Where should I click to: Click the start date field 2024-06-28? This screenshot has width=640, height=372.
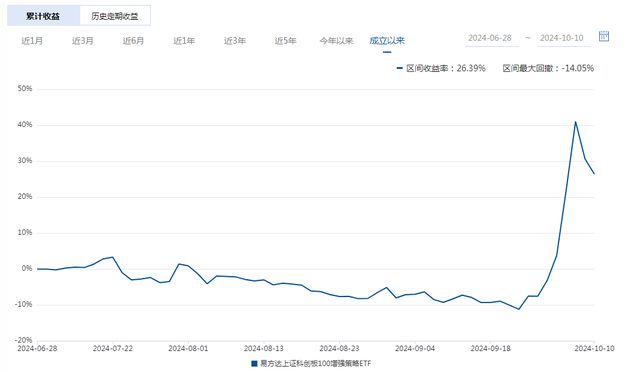[492, 38]
